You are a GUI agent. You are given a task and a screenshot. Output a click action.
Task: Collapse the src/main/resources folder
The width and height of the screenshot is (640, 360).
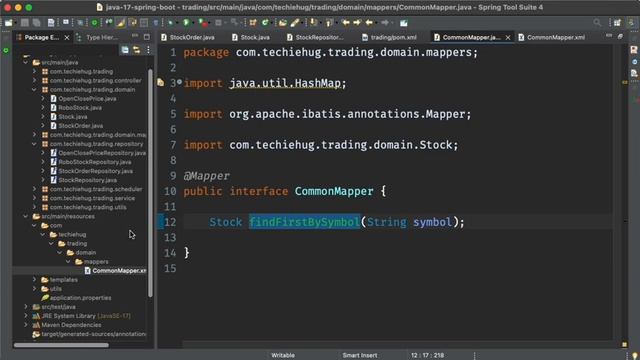pyautogui.click(x=26, y=216)
